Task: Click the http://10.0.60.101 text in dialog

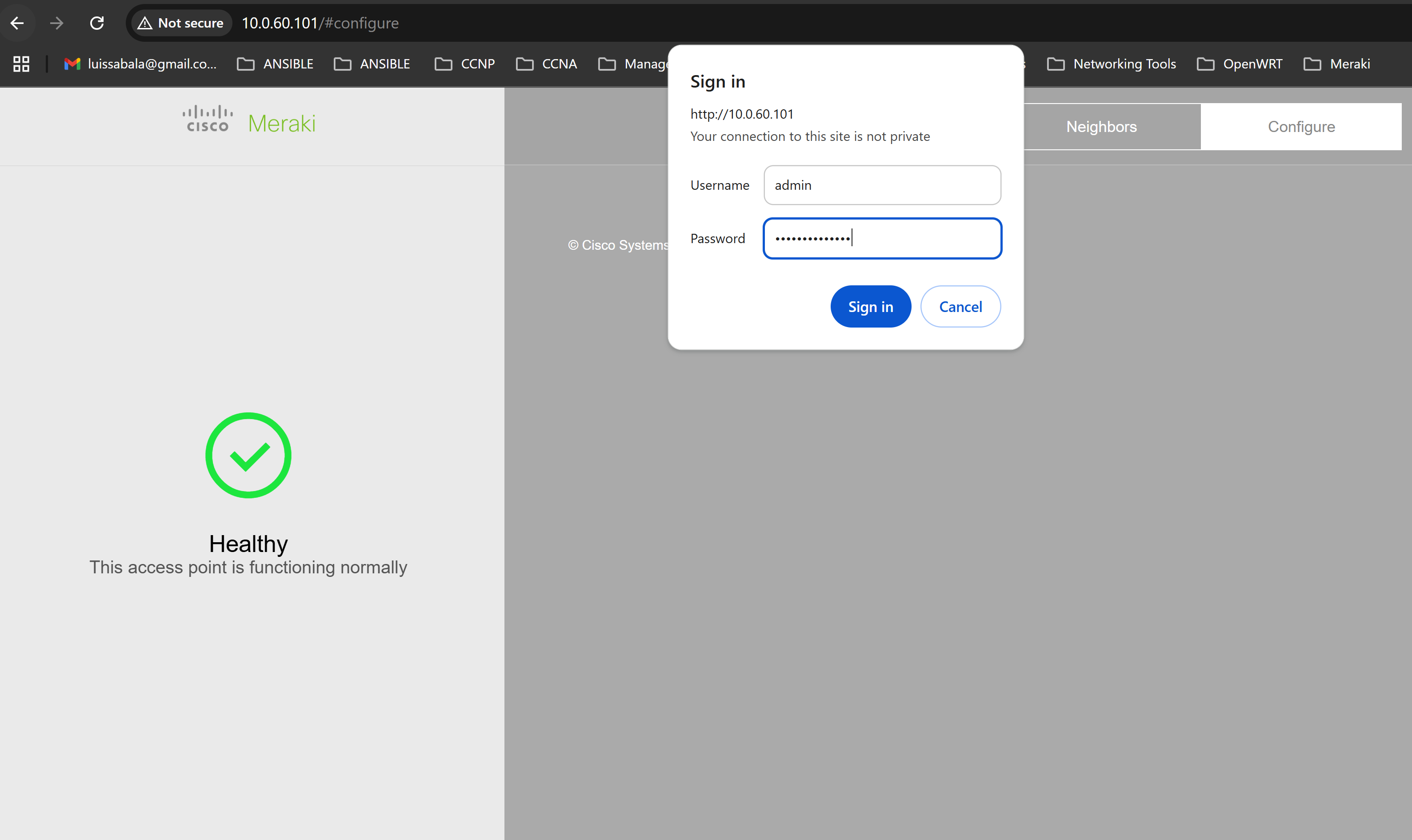Action: tap(742, 114)
